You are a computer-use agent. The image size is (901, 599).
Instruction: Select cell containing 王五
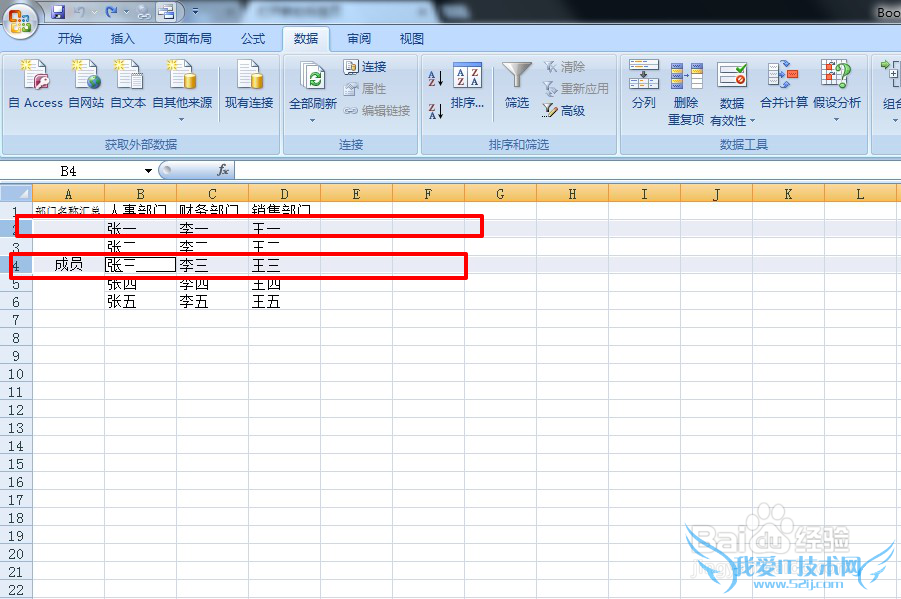[284, 301]
